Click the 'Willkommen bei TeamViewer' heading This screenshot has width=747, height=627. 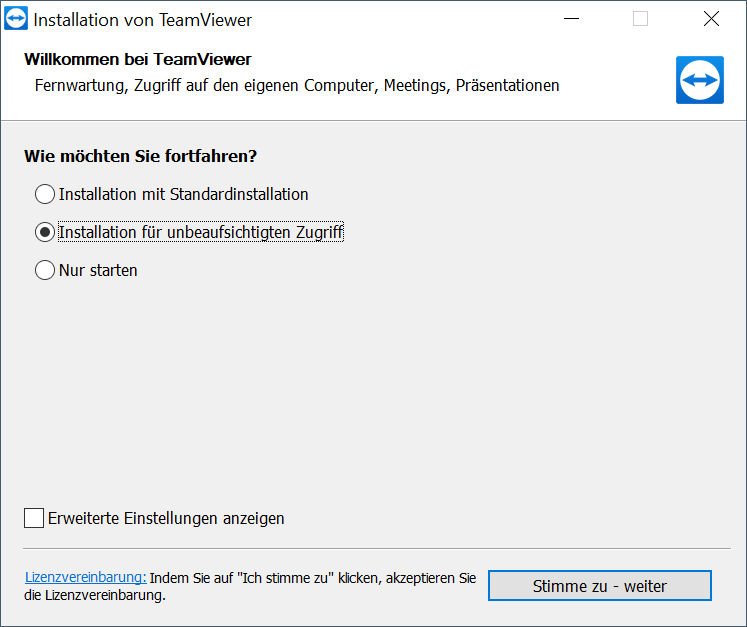(x=138, y=60)
